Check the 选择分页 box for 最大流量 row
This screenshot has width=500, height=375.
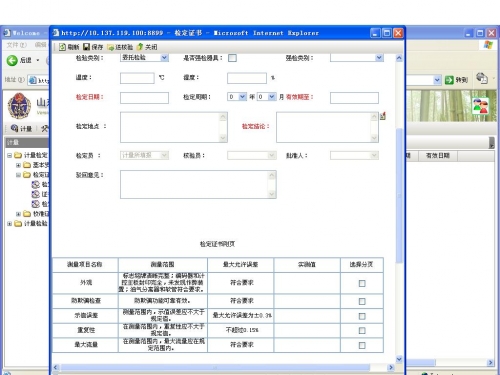click(362, 345)
